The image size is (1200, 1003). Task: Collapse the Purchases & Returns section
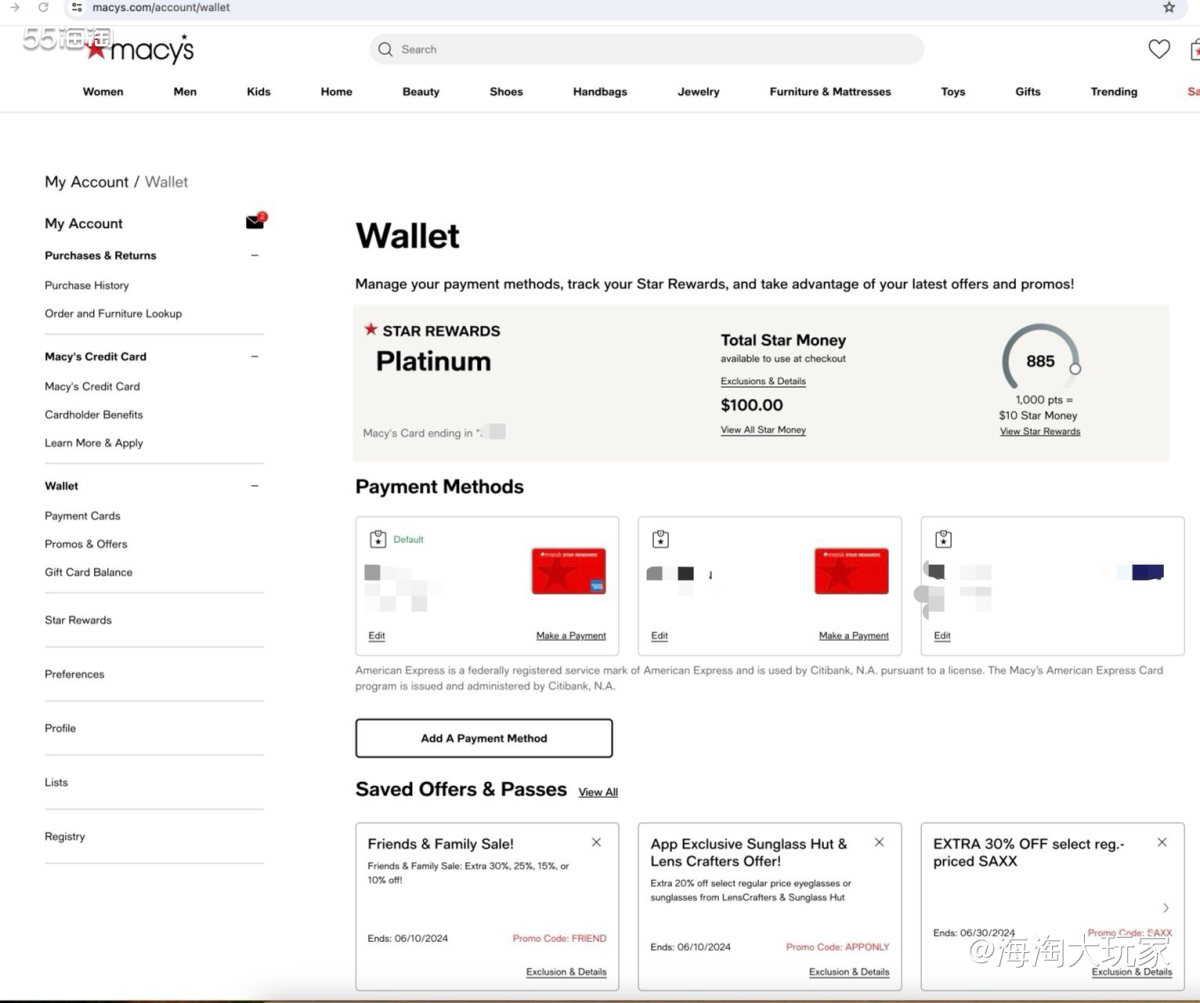pos(254,255)
